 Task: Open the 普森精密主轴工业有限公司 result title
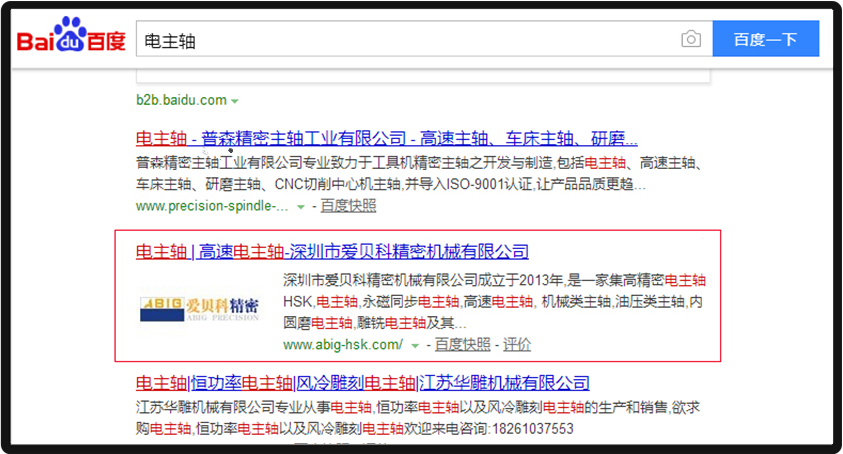click(x=386, y=138)
